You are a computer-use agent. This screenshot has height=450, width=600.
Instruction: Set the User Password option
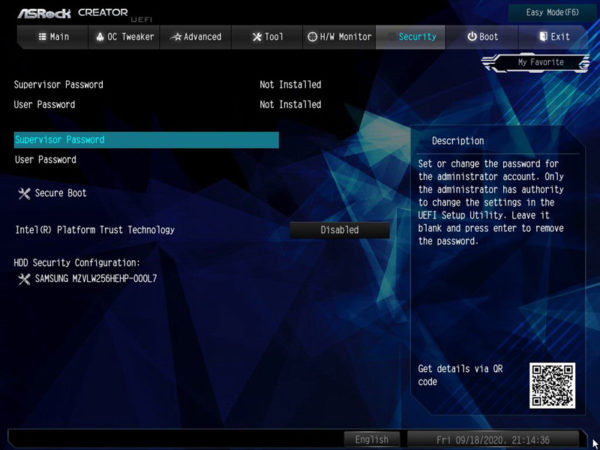tap(46, 160)
